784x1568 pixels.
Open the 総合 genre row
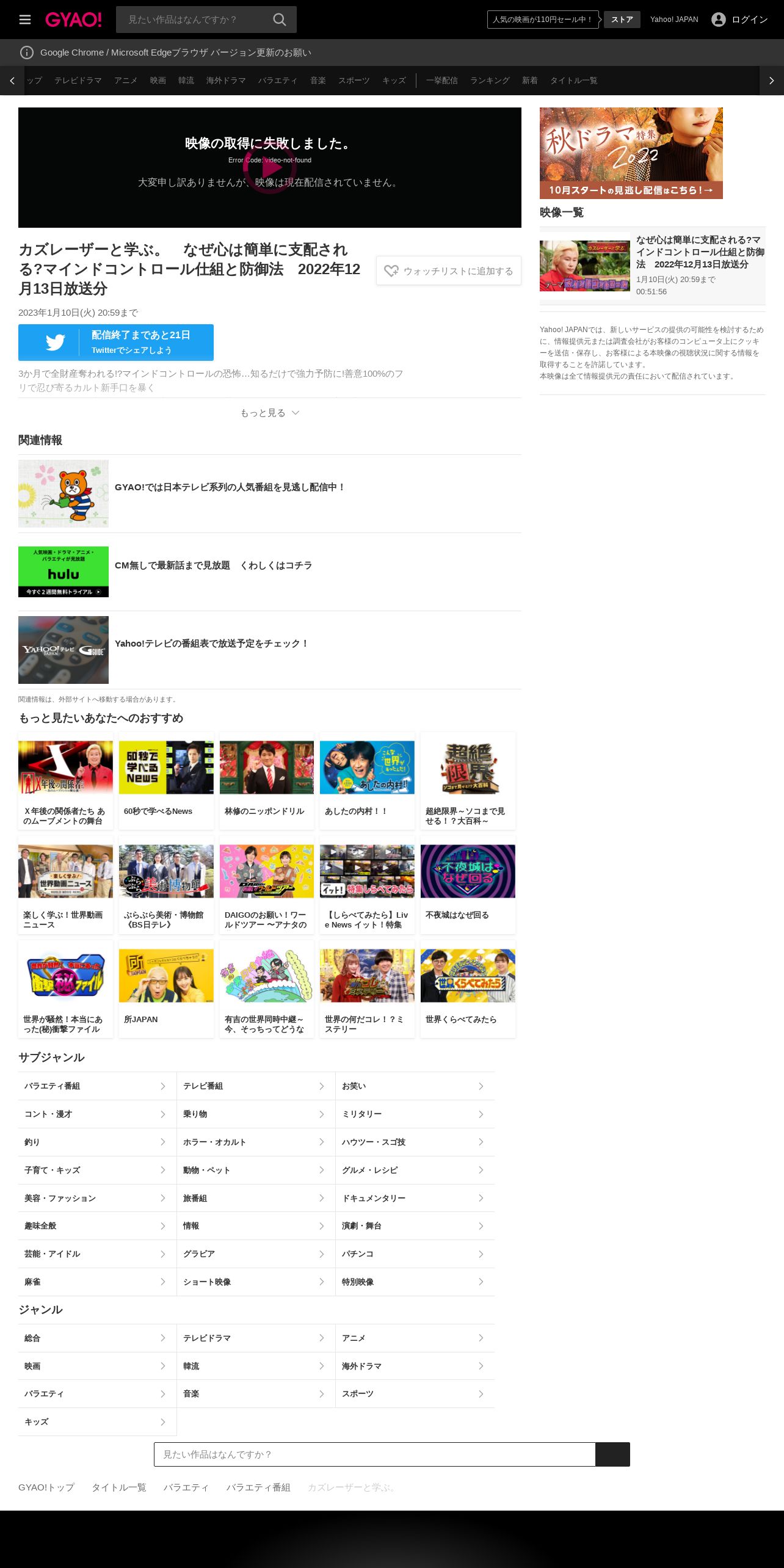click(x=97, y=1338)
